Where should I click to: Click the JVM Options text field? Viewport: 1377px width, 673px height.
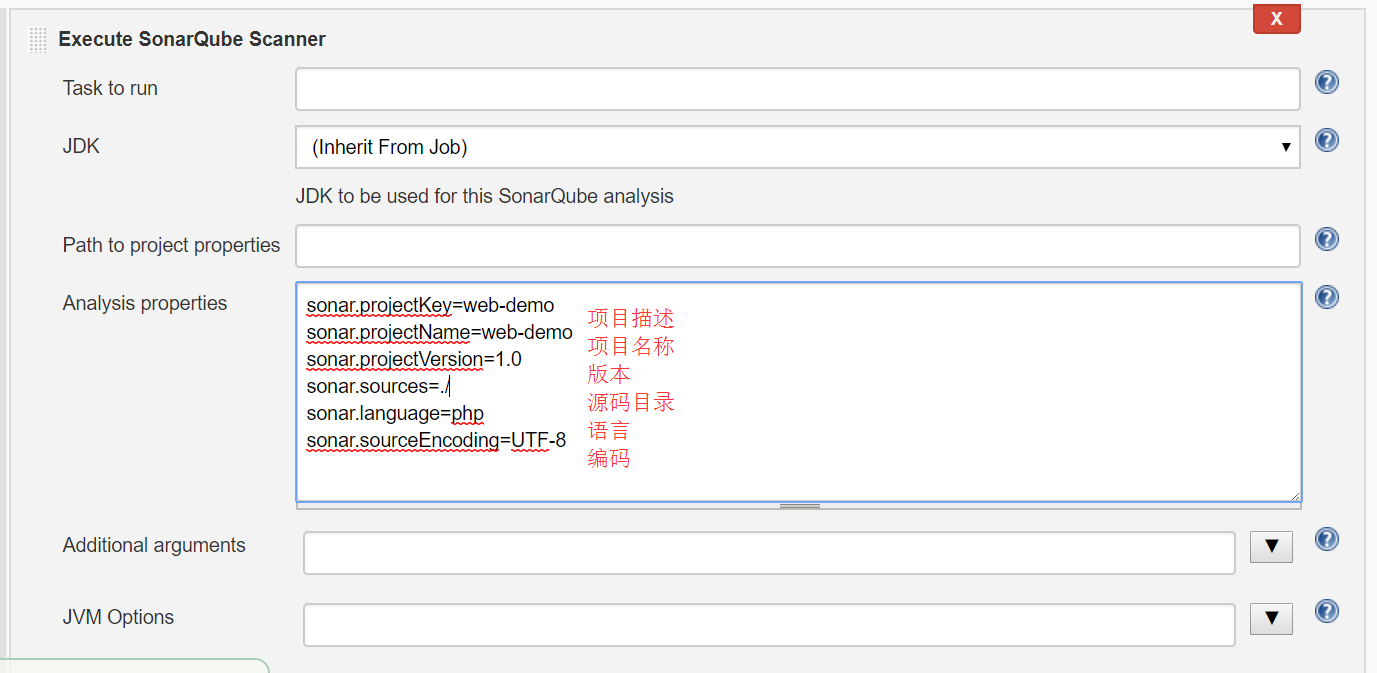(769, 625)
